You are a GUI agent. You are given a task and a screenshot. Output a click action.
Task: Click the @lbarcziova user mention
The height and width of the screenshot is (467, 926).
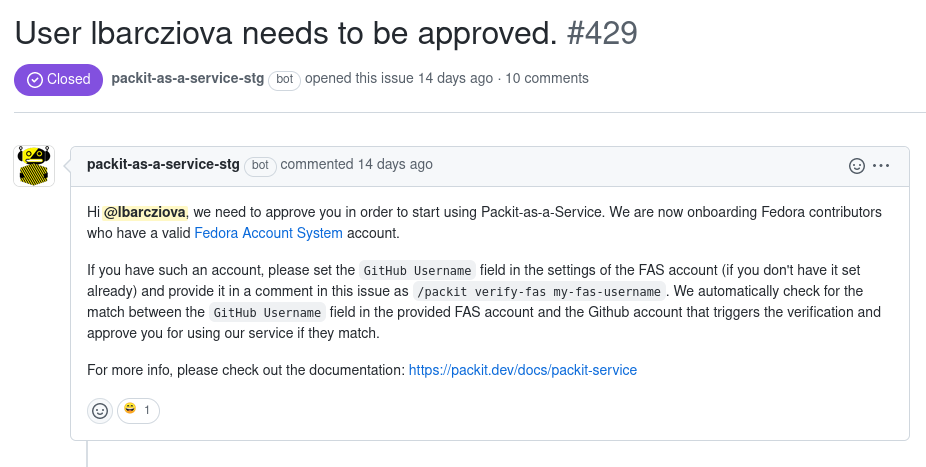[x=145, y=212]
